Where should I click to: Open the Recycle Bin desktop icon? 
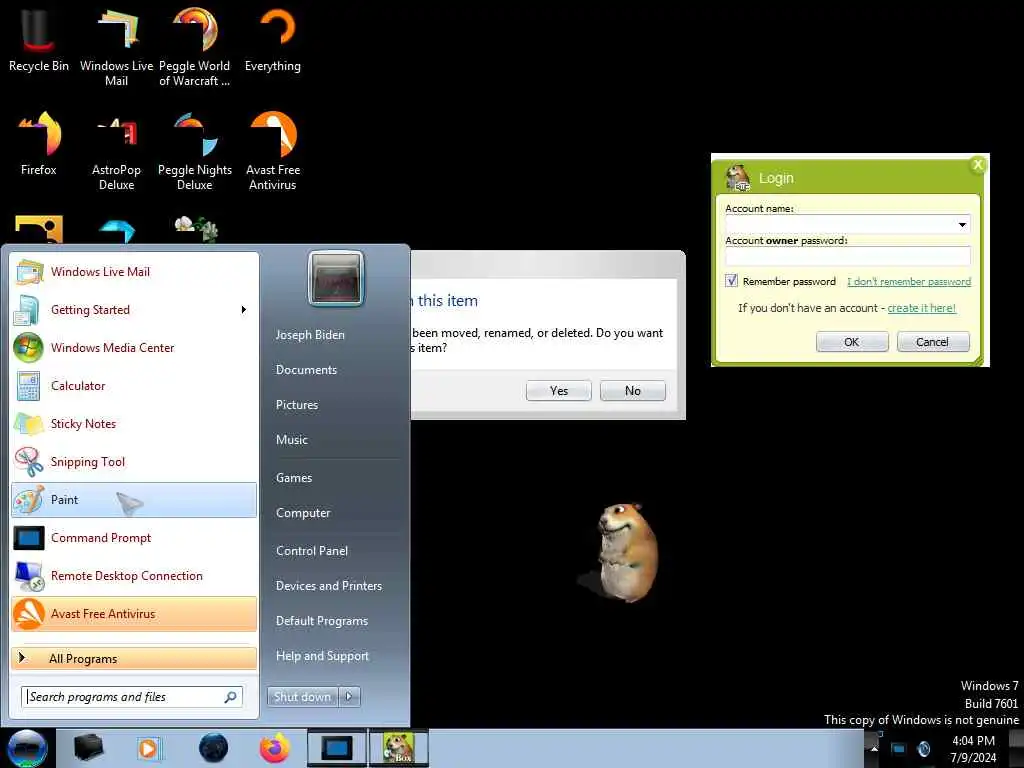point(39,40)
